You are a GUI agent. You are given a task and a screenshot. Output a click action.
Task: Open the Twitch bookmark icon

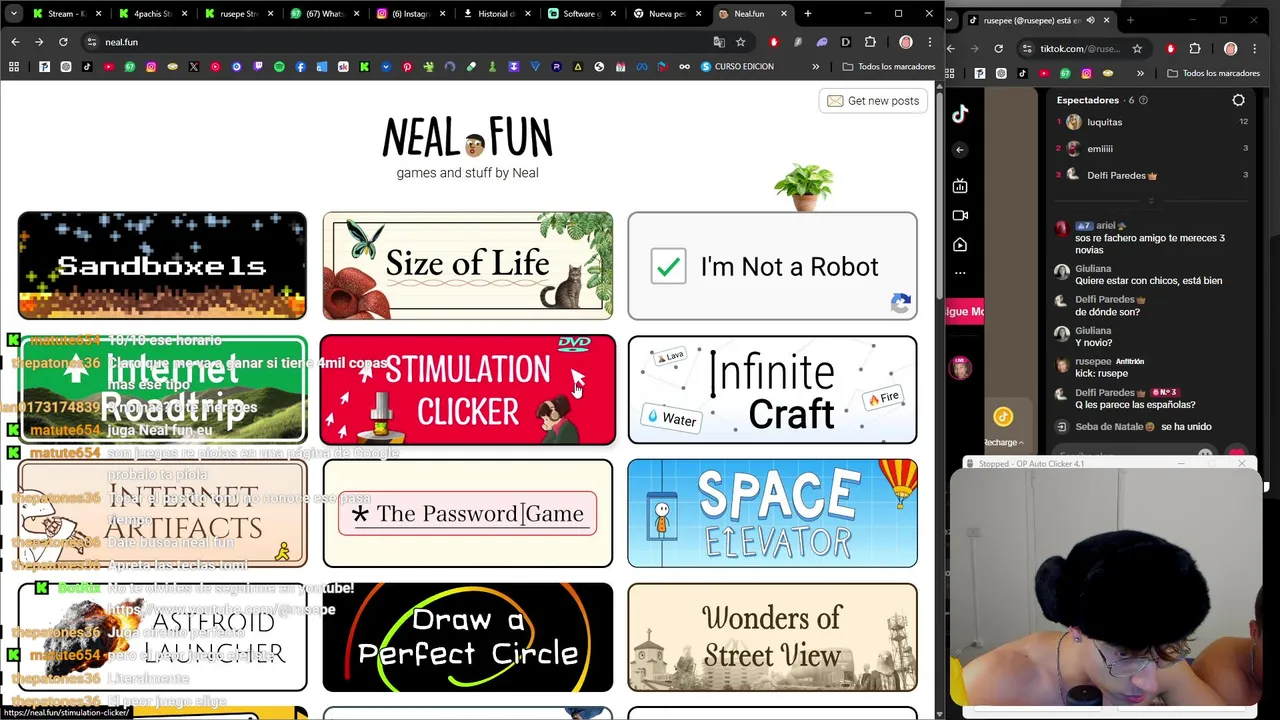[x=258, y=67]
